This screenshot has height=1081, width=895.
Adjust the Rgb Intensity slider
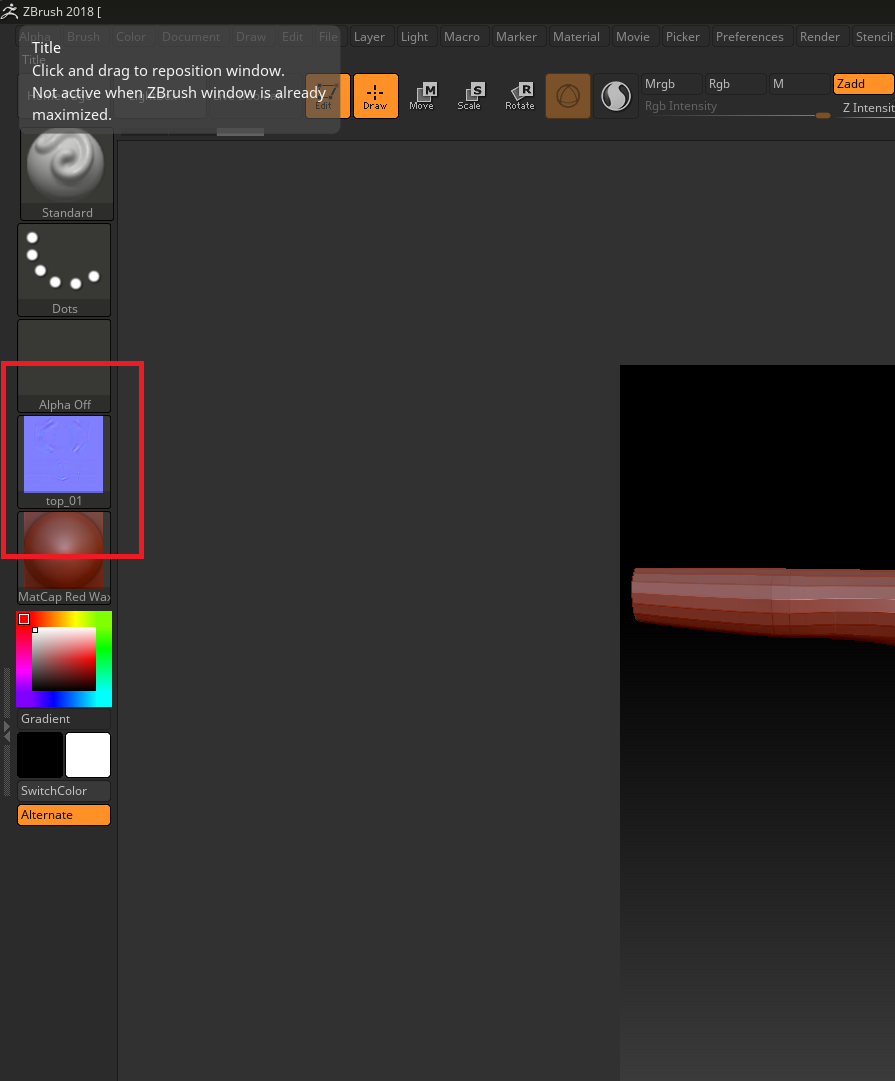pos(736,107)
